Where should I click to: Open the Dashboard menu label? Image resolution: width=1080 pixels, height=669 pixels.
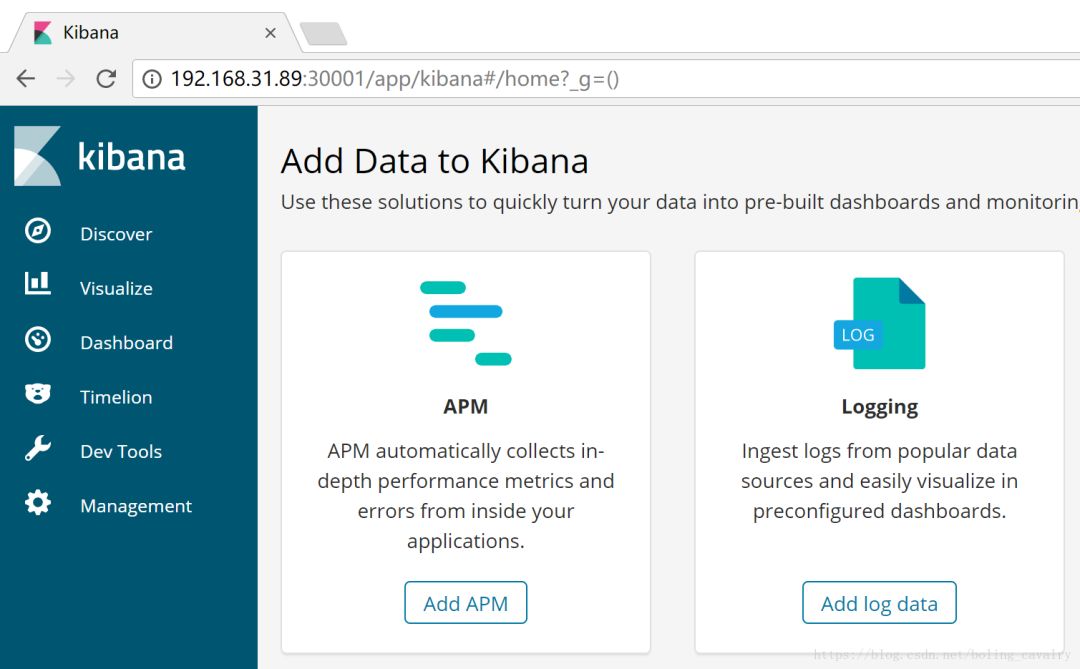coord(126,343)
